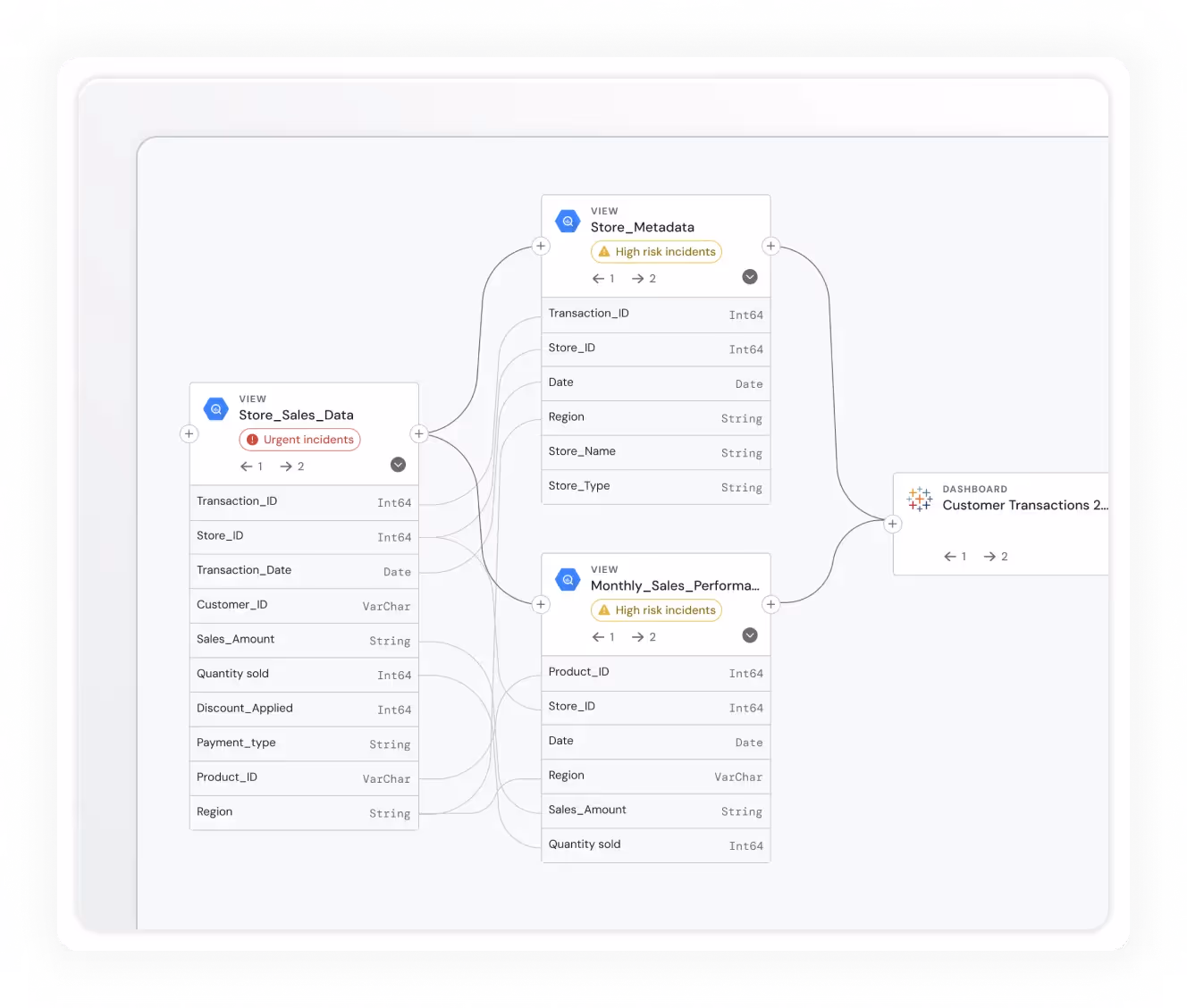1187x1008 pixels.
Task: Collapse the Store_Metadata column list
Action: coord(750,277)
